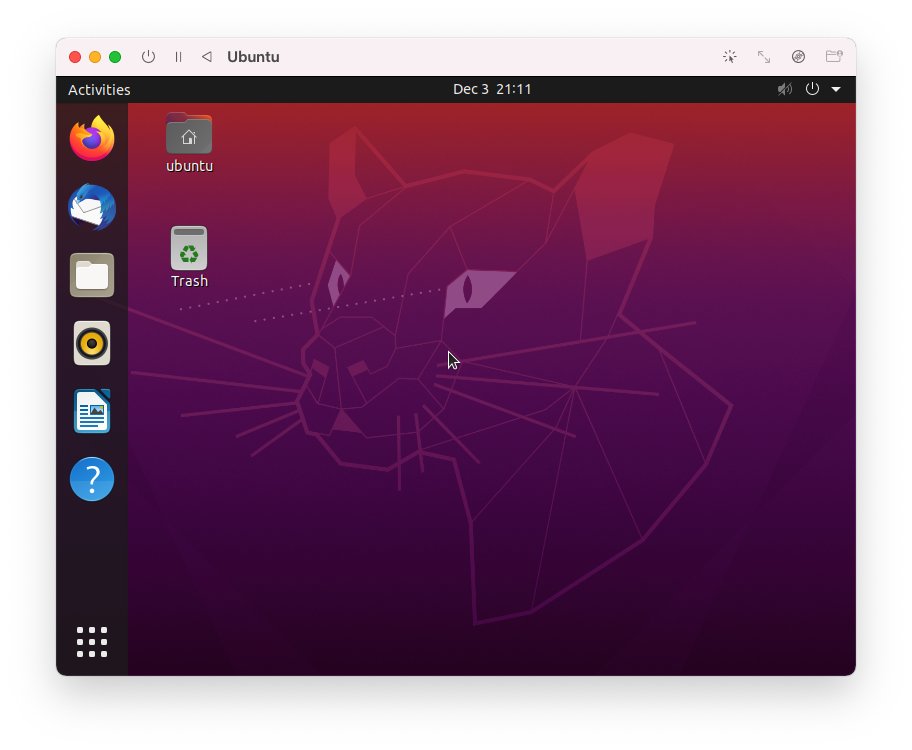Open the Files manager in the dock
This screenshot has width=912, height=750.
(92, 275)
